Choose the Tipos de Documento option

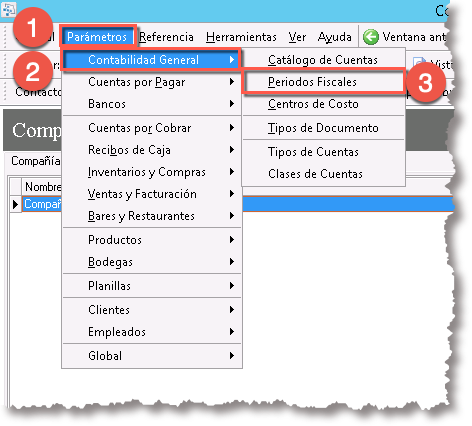(323, 128)
